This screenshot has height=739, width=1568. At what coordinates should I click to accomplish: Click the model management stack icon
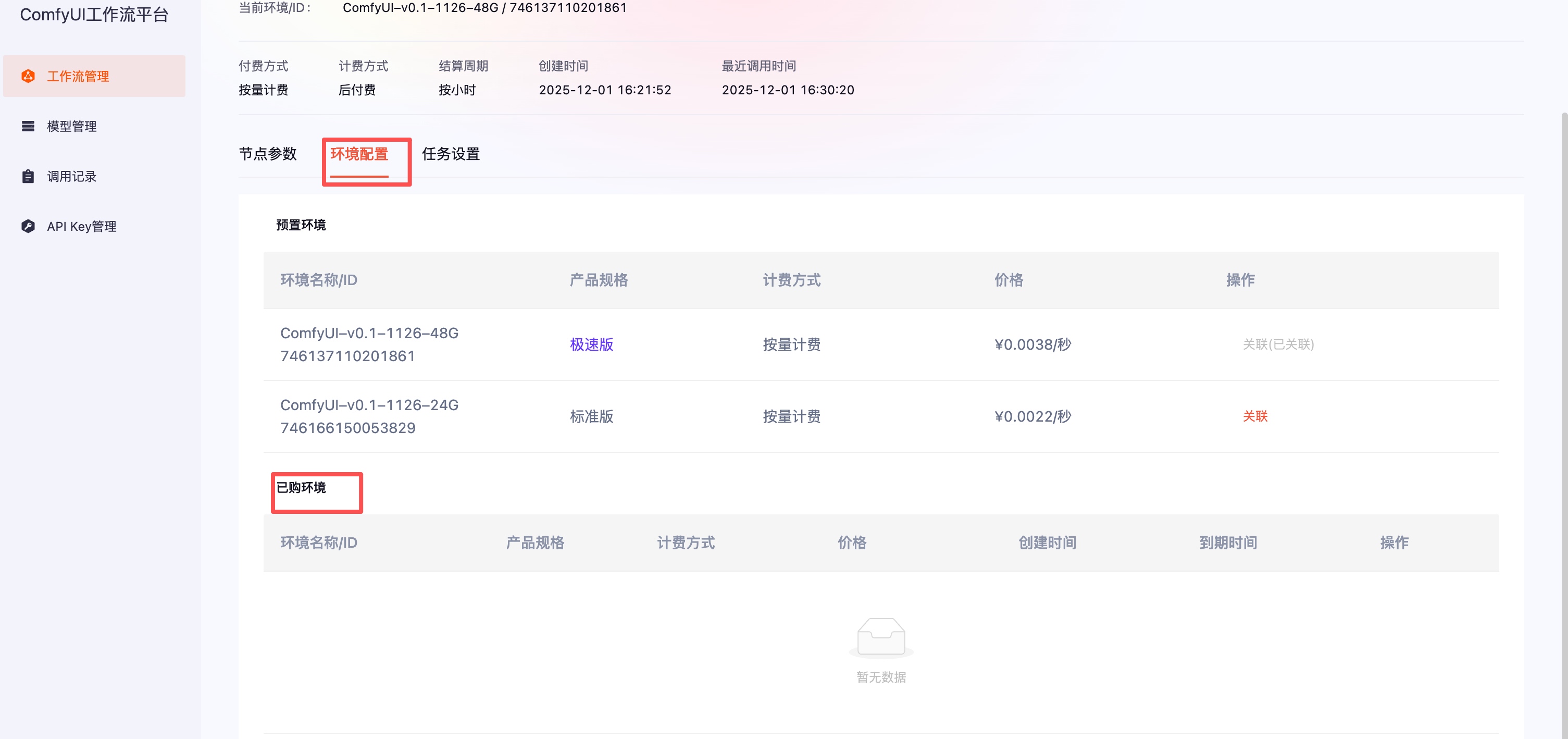tap(28, 126)
